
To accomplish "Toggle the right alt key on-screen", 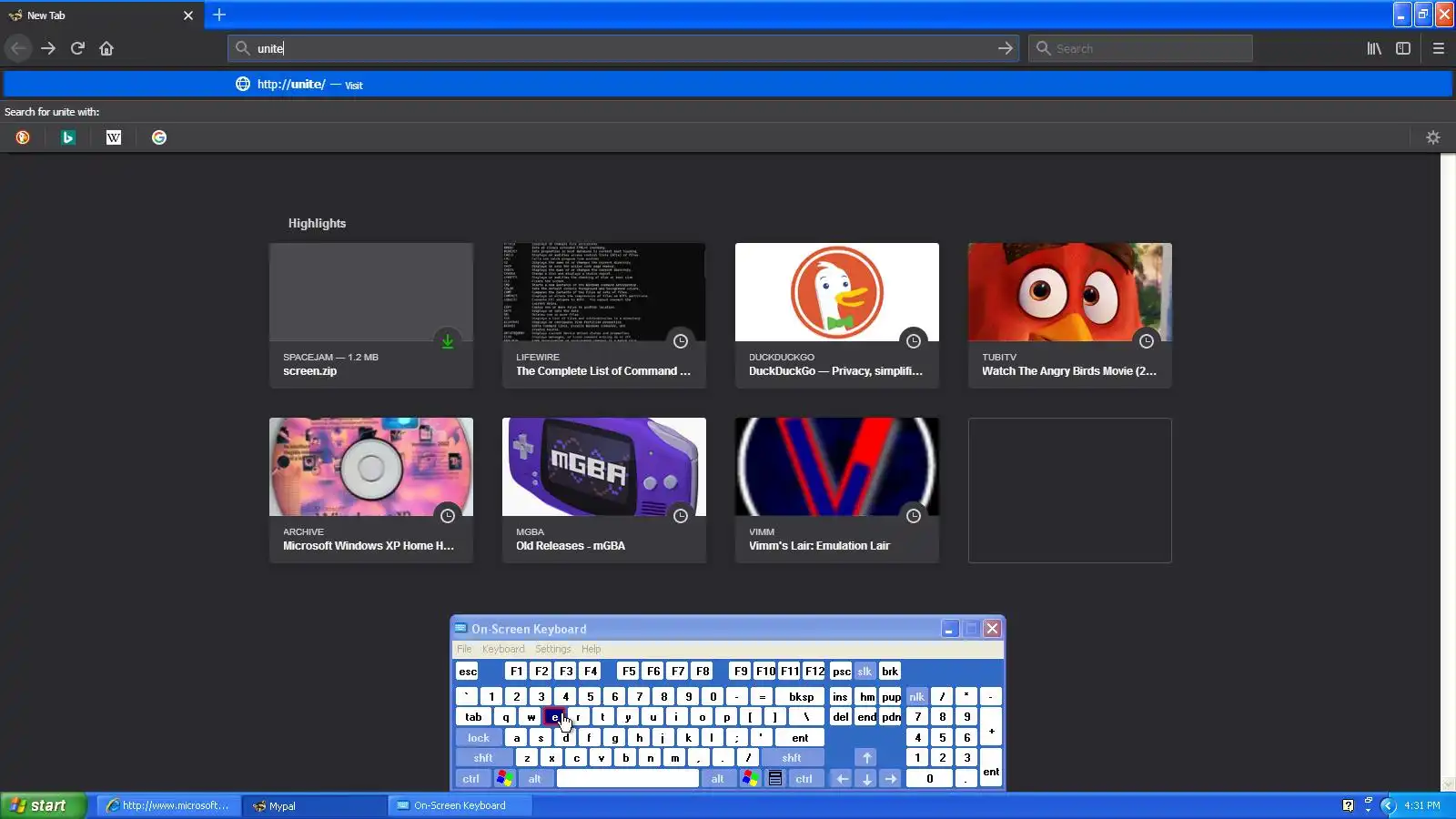I will coord(718,779).
